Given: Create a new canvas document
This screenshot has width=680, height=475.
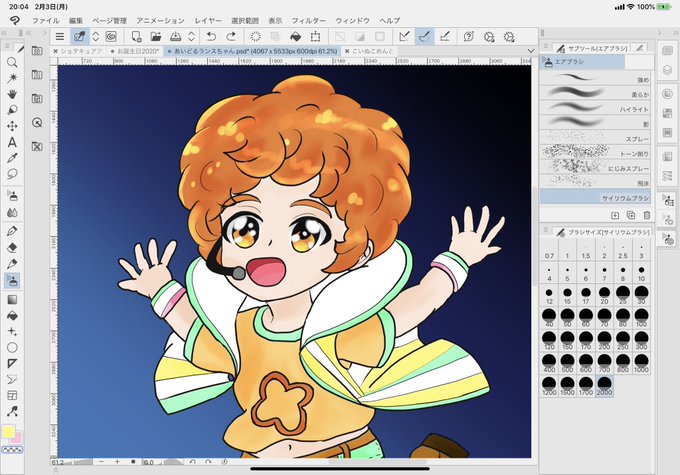Looking at the screenshot, I should pyautogui.click(x=136, y=37).
